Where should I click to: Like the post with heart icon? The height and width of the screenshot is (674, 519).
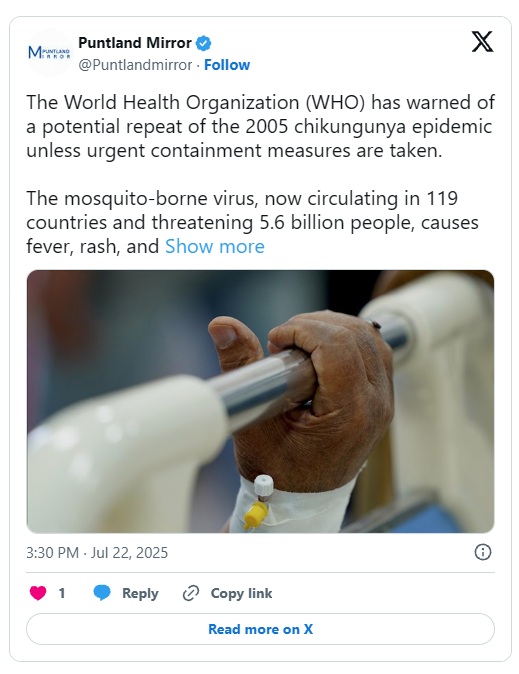(x=38, y=593)
